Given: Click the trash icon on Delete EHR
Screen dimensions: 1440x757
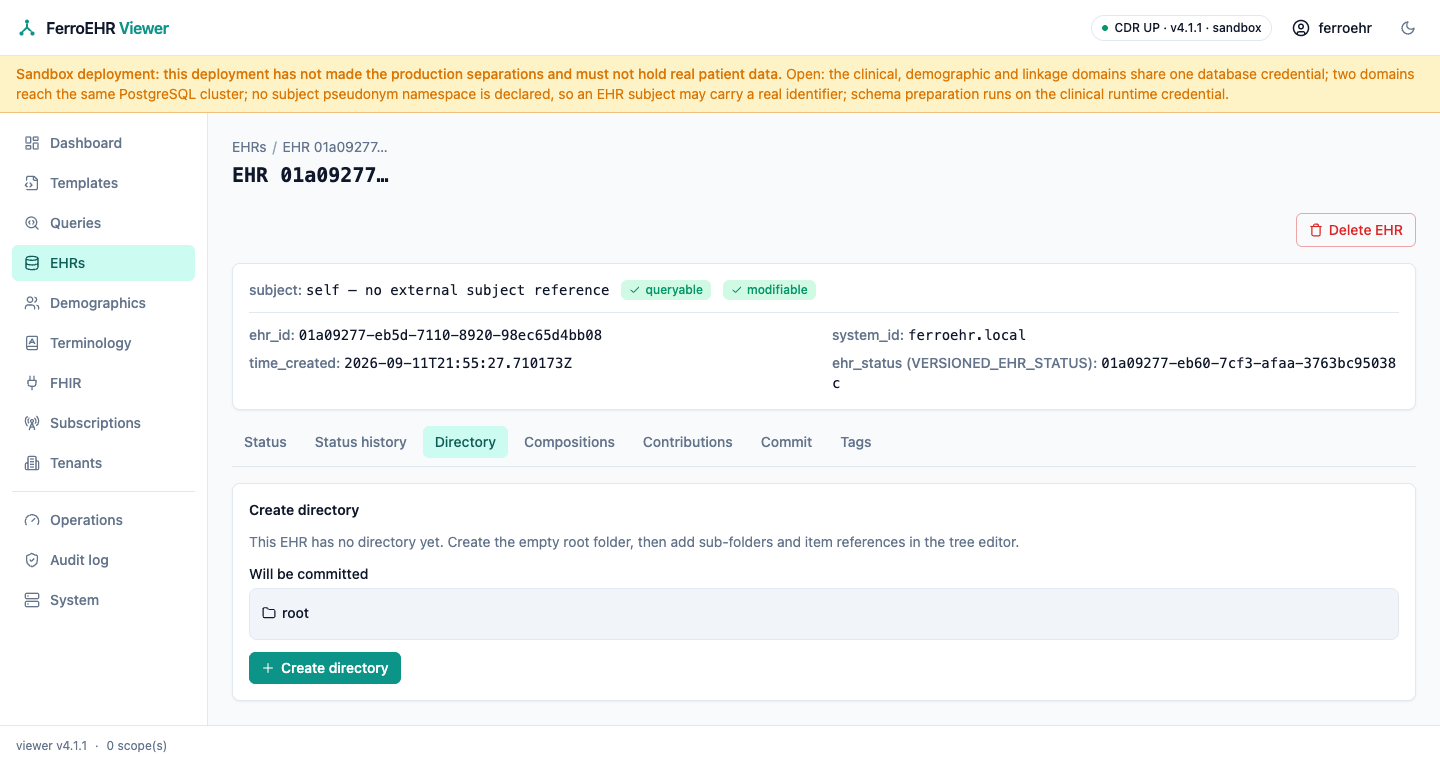Looking at the screenshot, I should point(1316,230).
